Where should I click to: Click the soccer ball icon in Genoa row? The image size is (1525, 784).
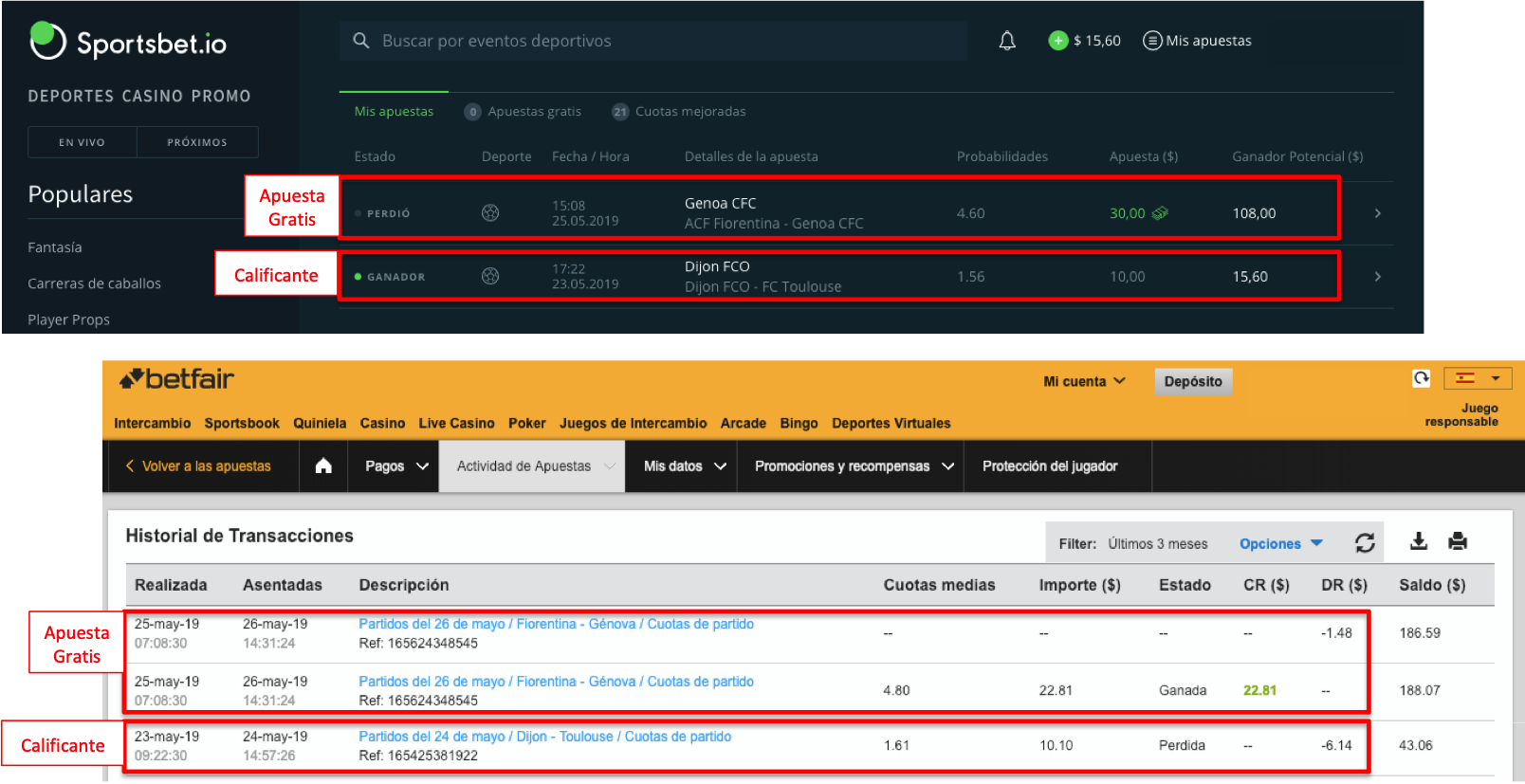tap(490, 213)
